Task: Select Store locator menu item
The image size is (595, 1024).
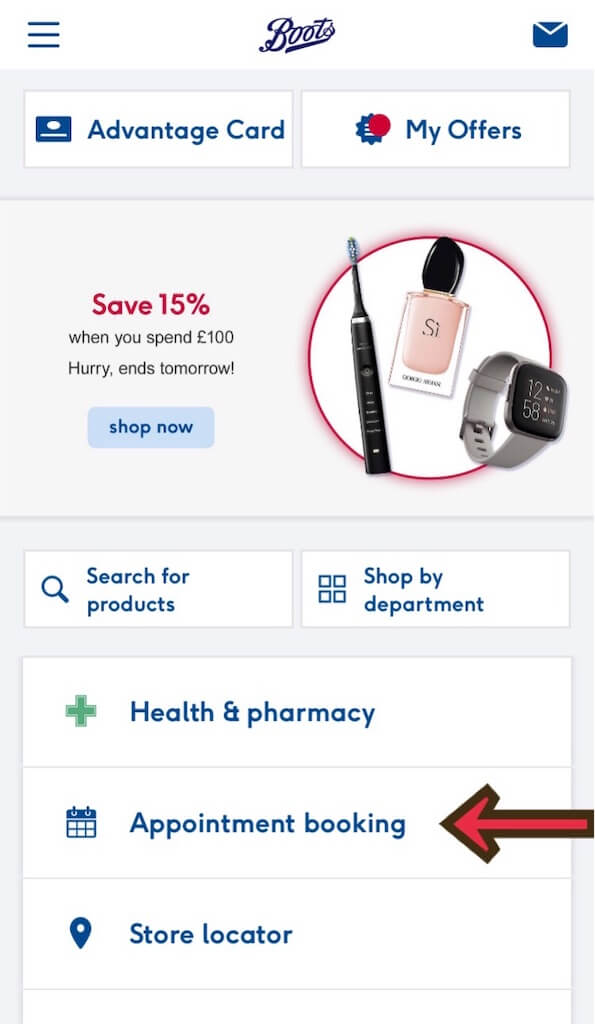Action: 297,934
